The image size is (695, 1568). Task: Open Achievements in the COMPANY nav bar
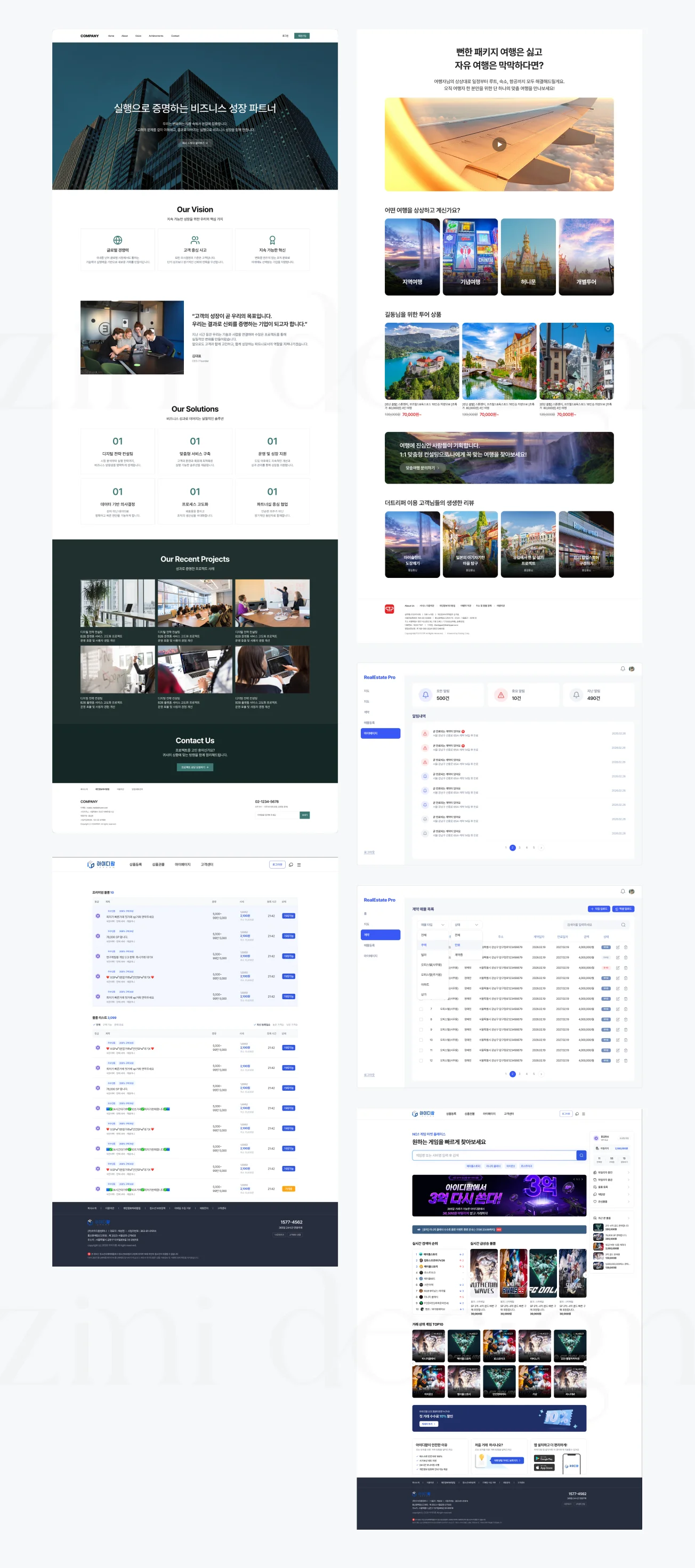pyautogui.click(x=156, y=36)
